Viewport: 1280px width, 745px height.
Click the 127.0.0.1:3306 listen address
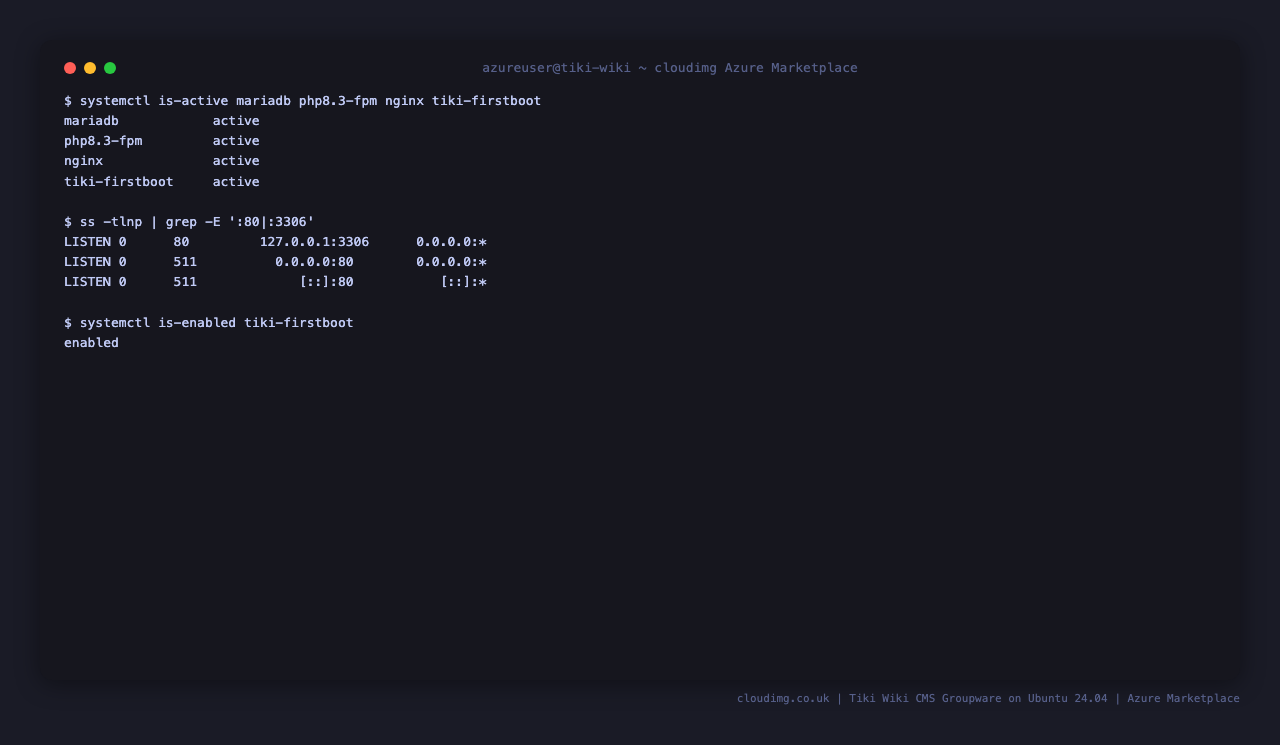pos(314,242)
